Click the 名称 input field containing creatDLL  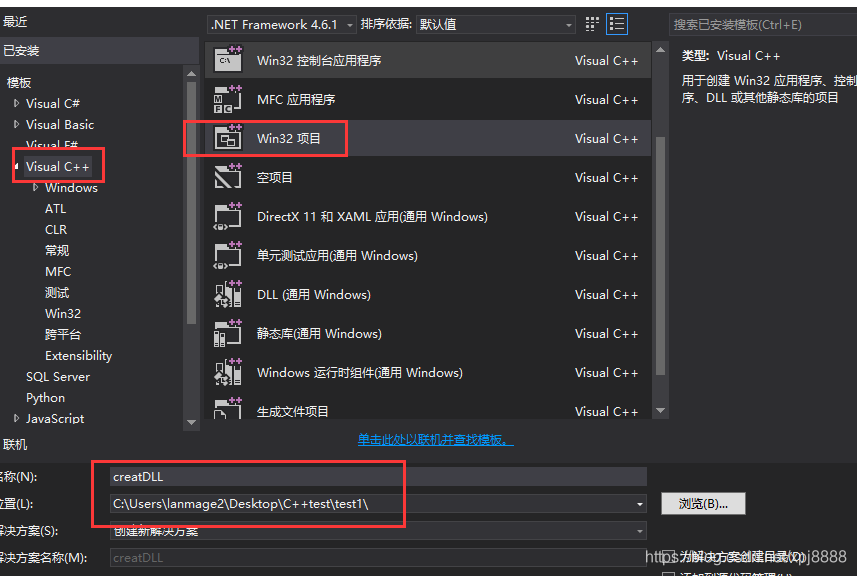(x=378, y=477)
